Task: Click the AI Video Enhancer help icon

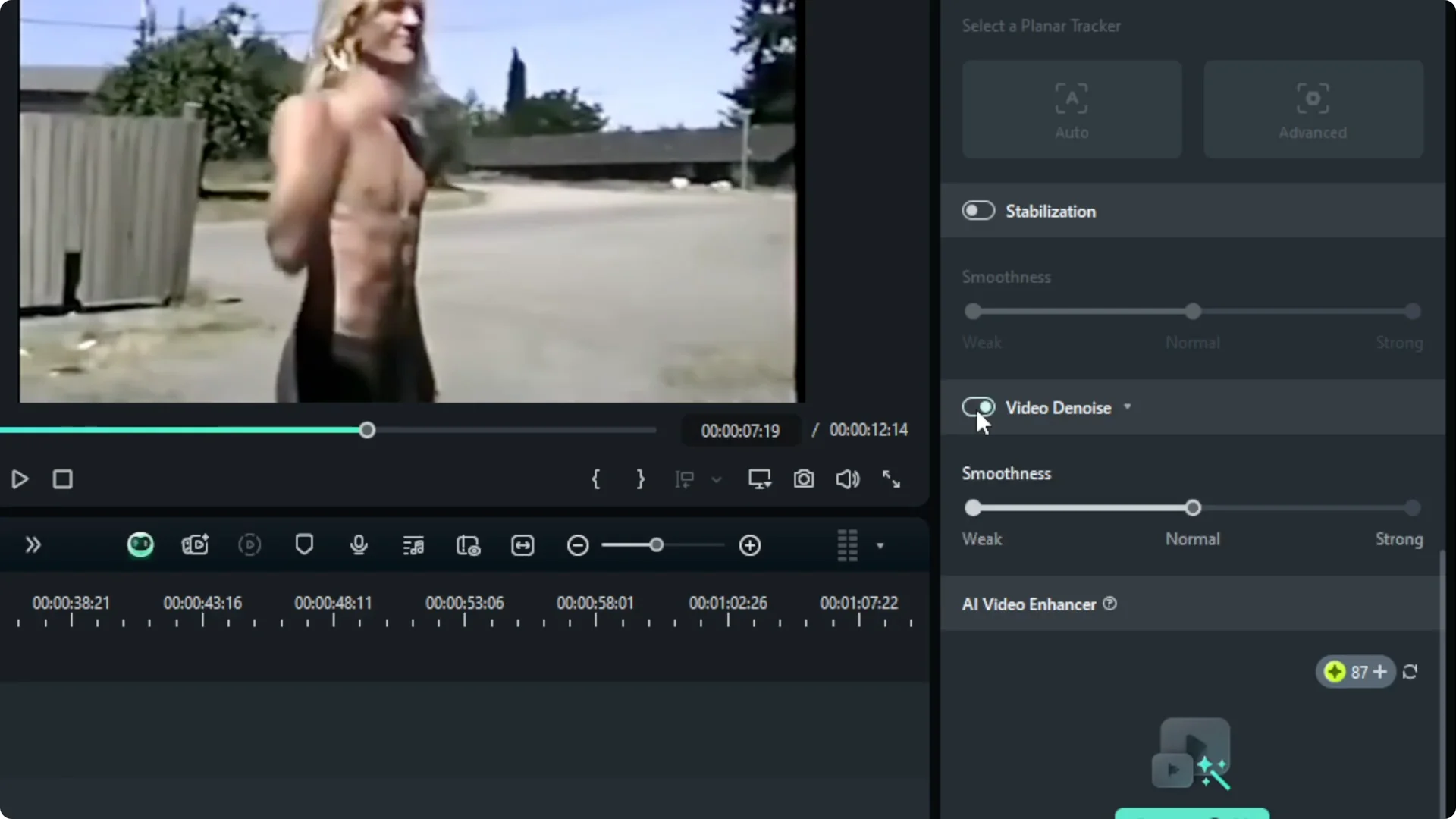Action: pyautogui.click(x=1109, y=604)
